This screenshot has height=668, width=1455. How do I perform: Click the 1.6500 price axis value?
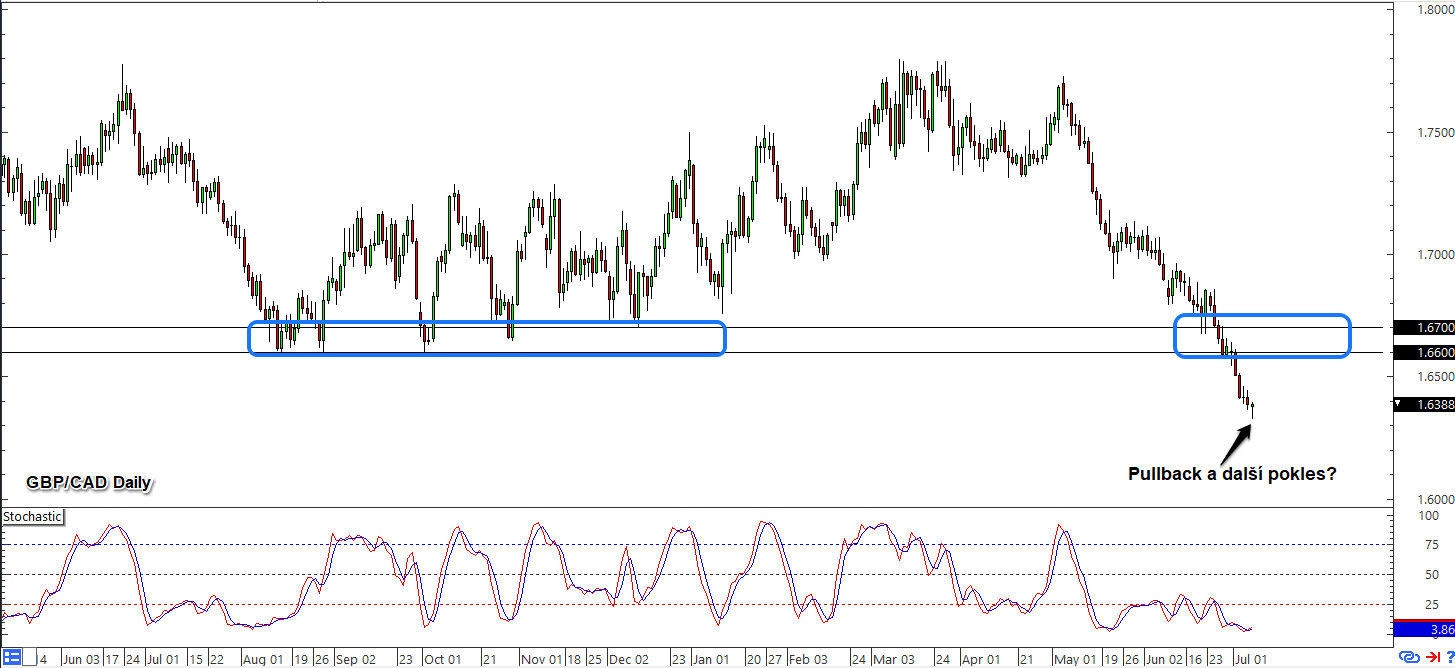point(1436,377)
